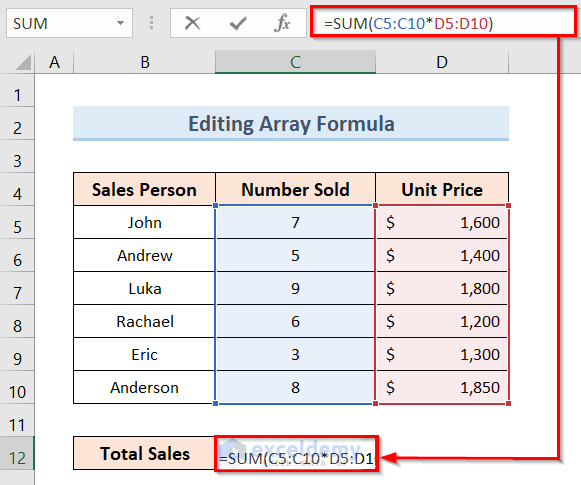Click the unit price 1,300 cell
The width and height of the screenshot is (581, 485).
click(442, 354)
